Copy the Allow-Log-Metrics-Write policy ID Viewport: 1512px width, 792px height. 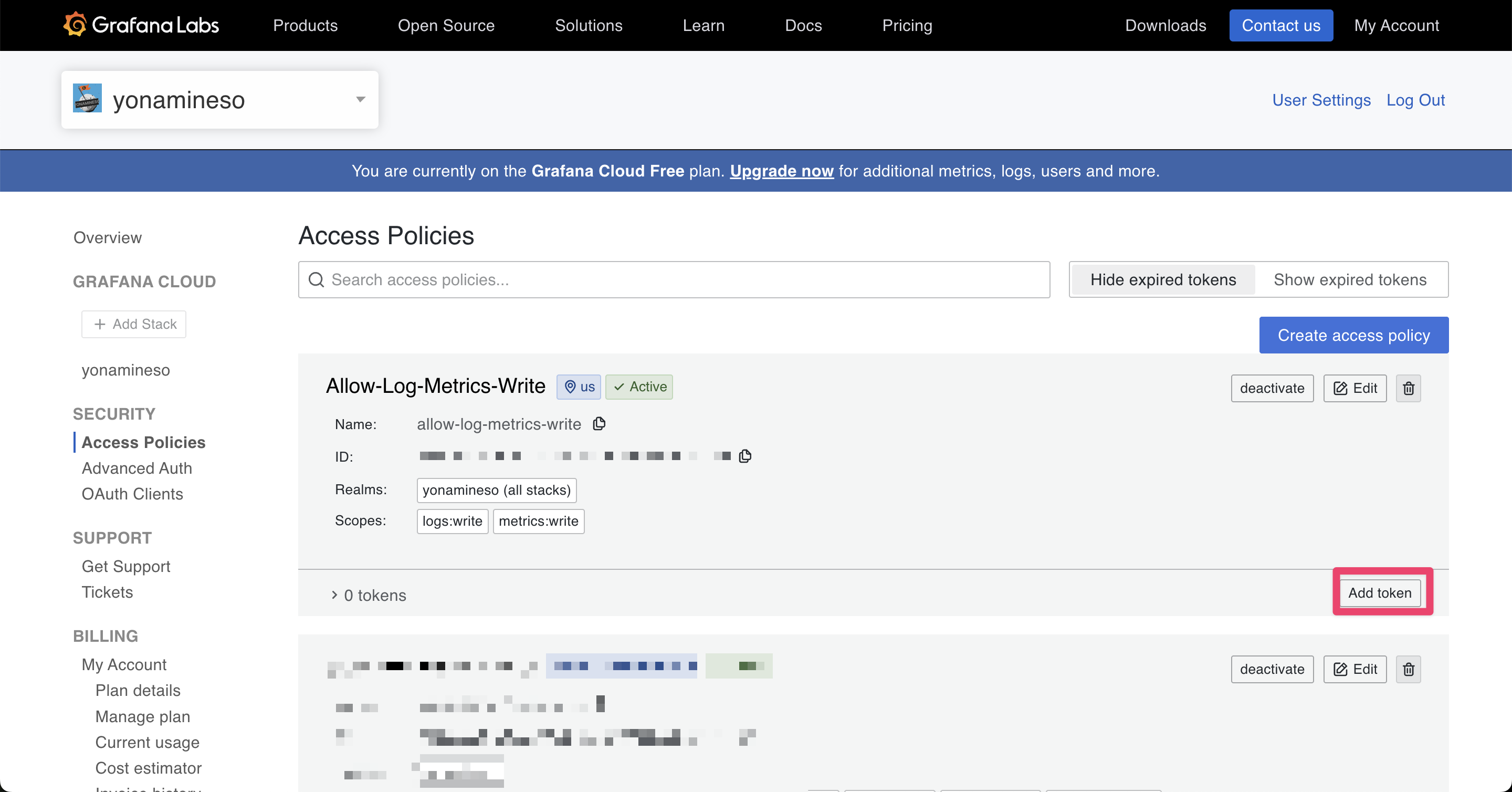click(745, 456)
